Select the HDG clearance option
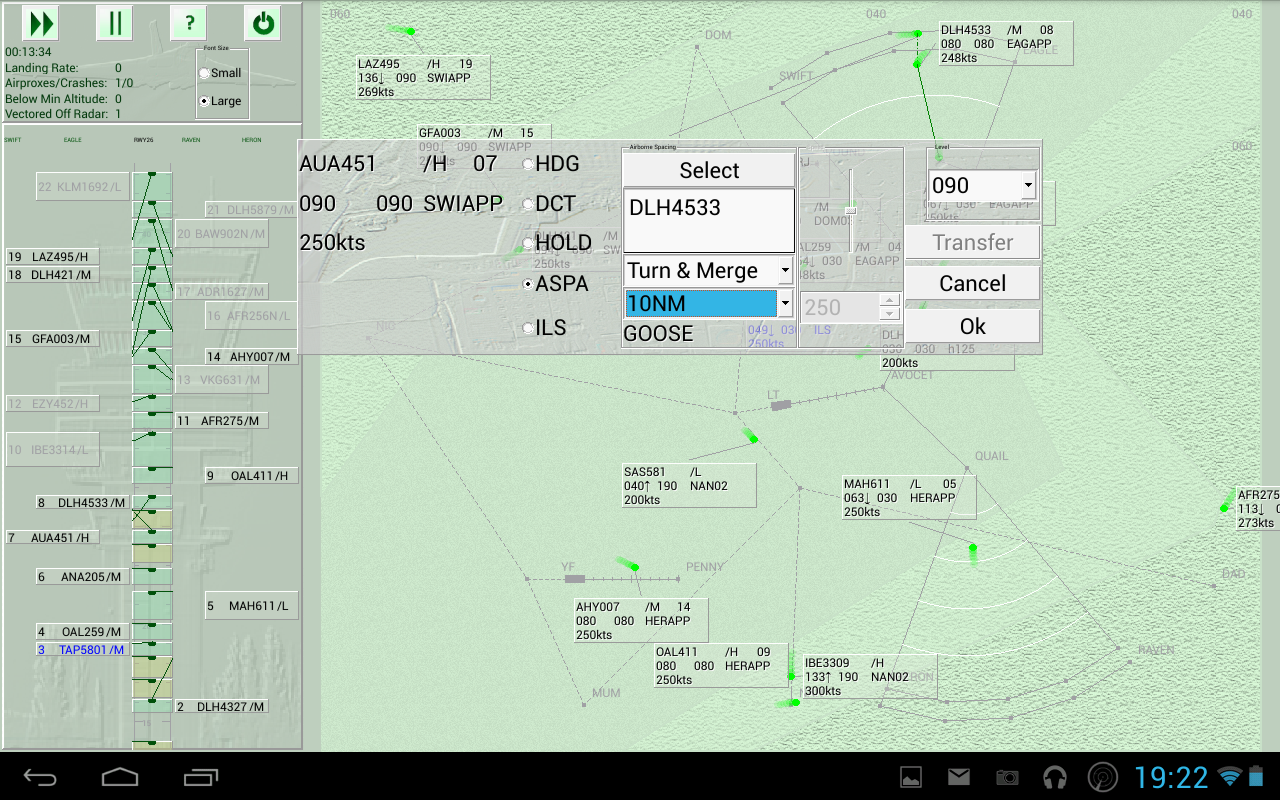Viewport: 1280px width, 800px height. 551,164
